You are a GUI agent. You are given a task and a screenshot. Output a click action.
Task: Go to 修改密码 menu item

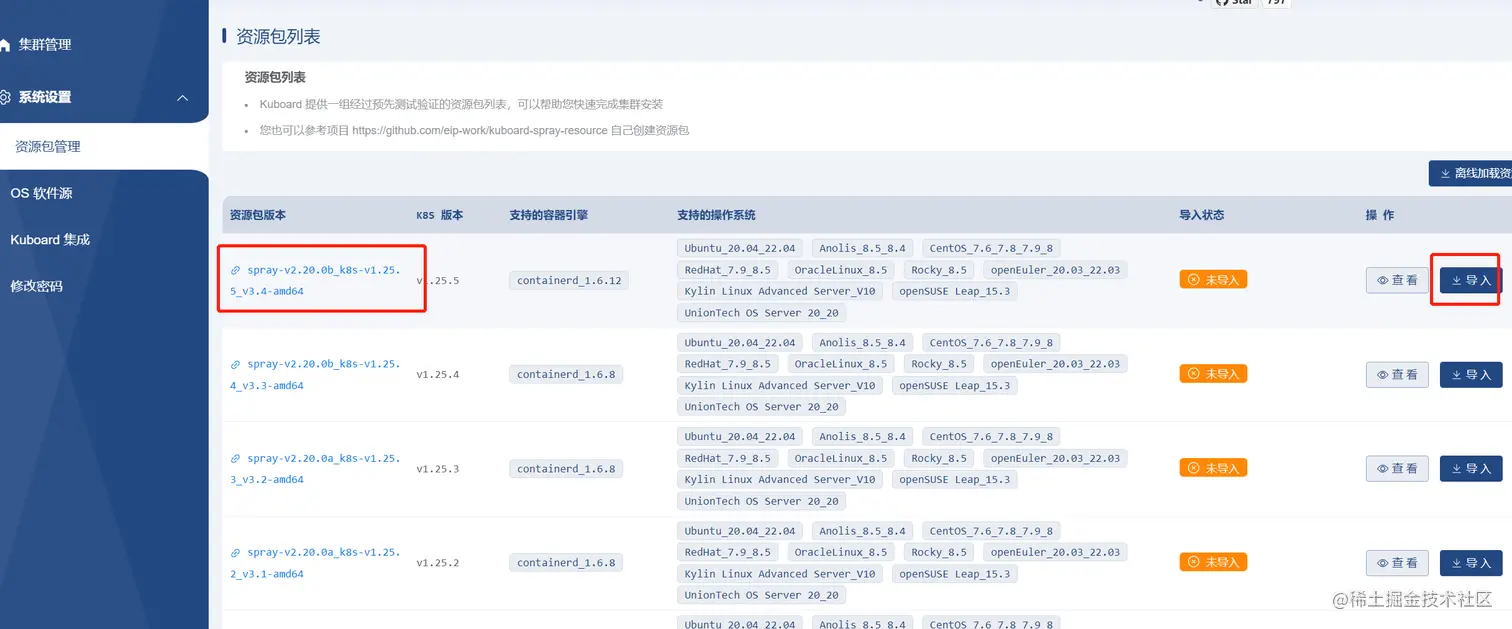[37, 285]
